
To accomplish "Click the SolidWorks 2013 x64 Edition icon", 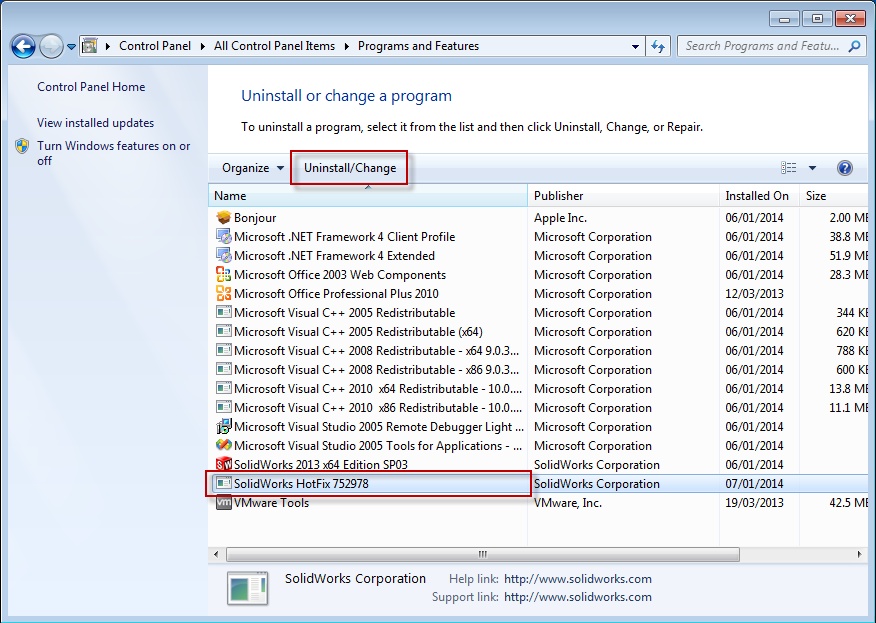I will pyautogui.click(x=223, y=464).
